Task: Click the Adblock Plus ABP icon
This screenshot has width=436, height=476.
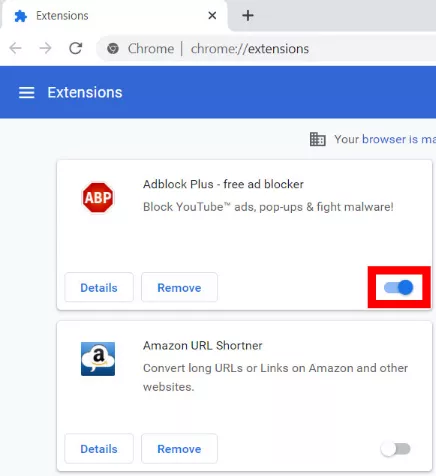Action: 98,198
